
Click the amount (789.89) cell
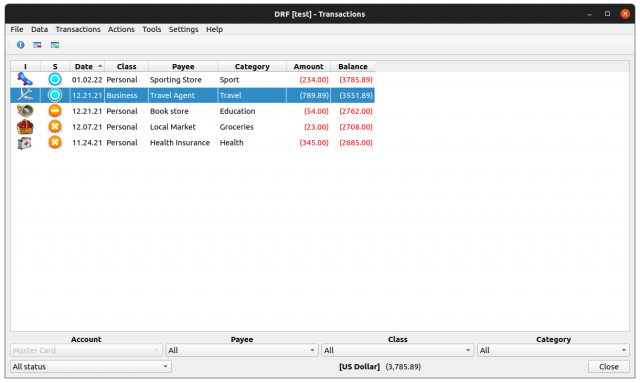coord(309,95)
